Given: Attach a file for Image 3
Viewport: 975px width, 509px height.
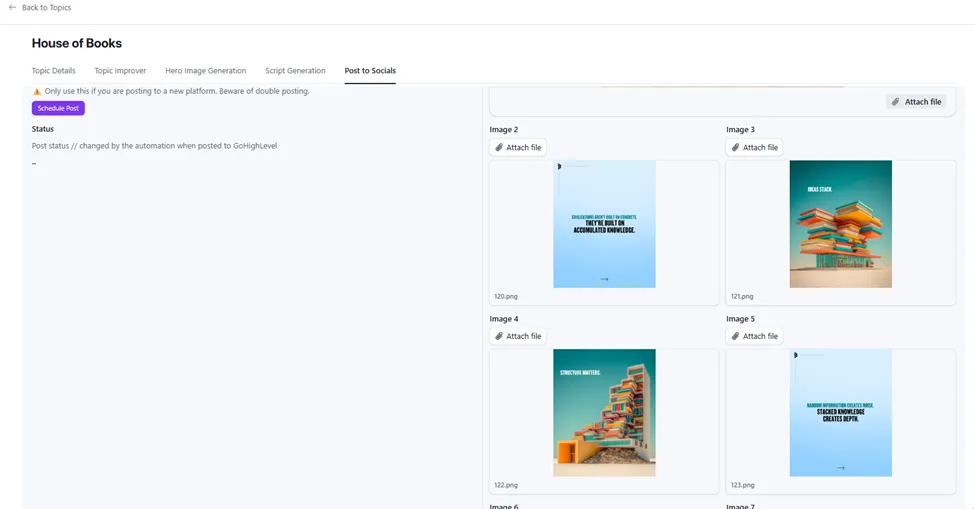Looking at the screenshot, I should tap(754, 147).
